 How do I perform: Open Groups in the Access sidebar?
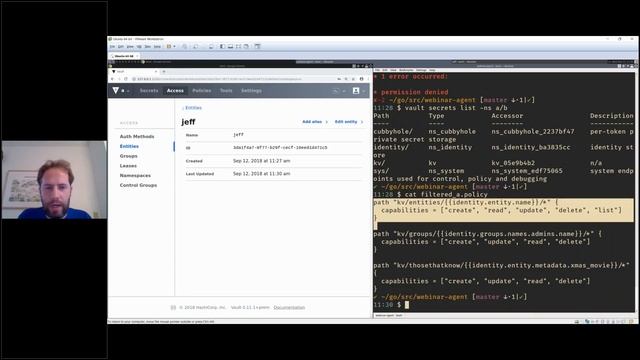pos(129,156)
